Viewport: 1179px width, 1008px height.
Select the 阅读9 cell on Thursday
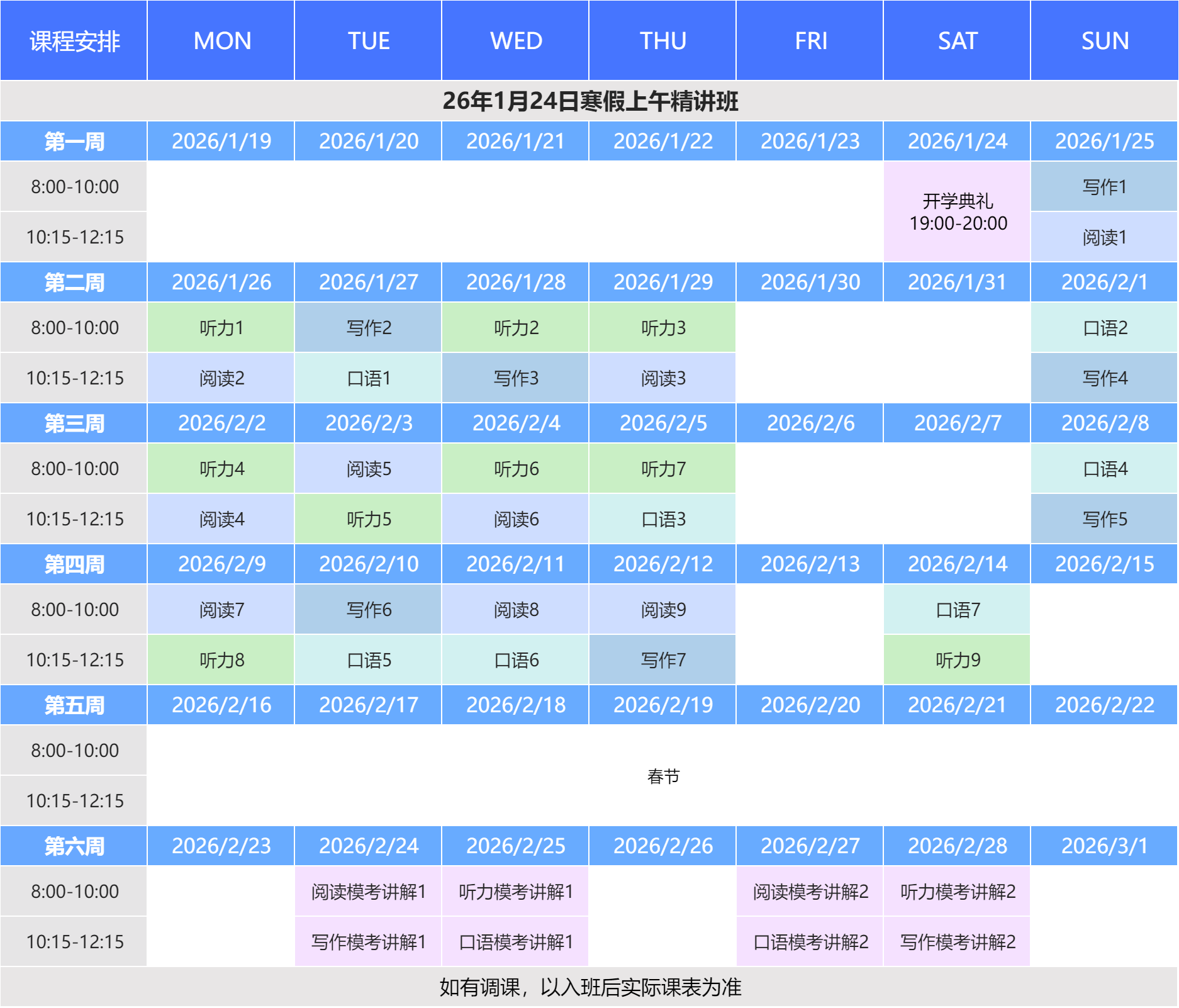[662, 610]
